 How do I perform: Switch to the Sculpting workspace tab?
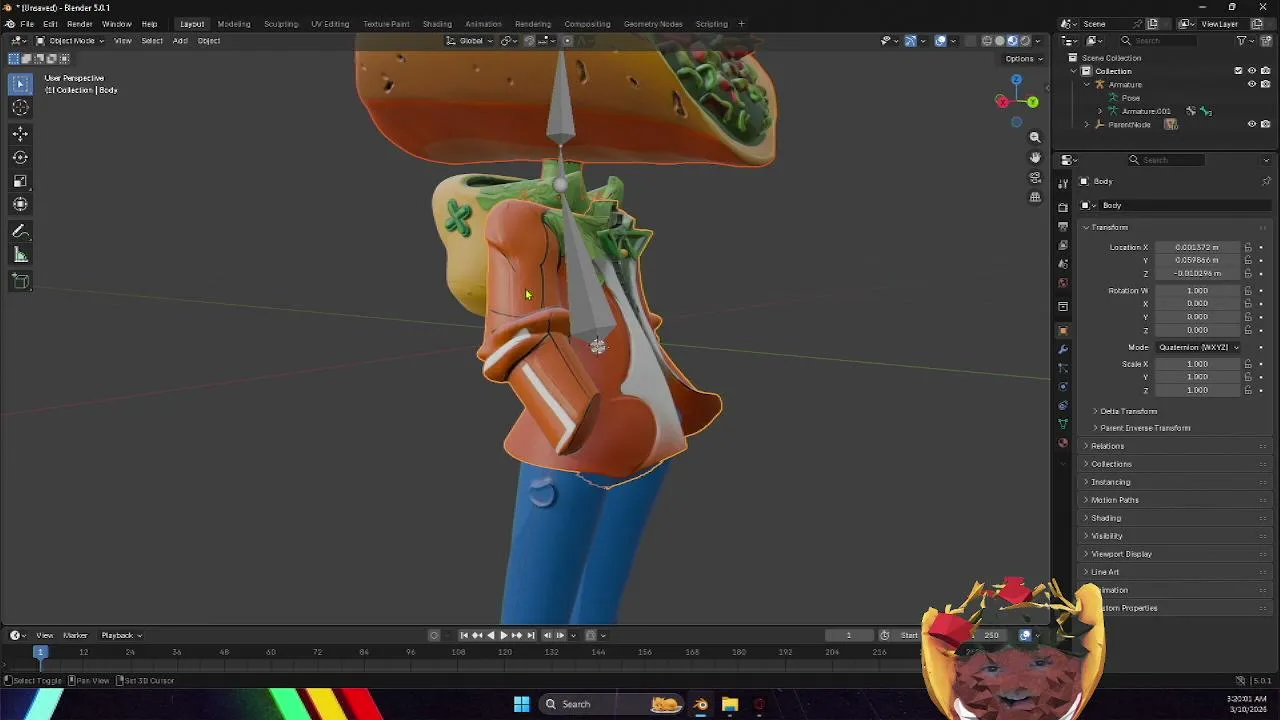click(281, 24)
